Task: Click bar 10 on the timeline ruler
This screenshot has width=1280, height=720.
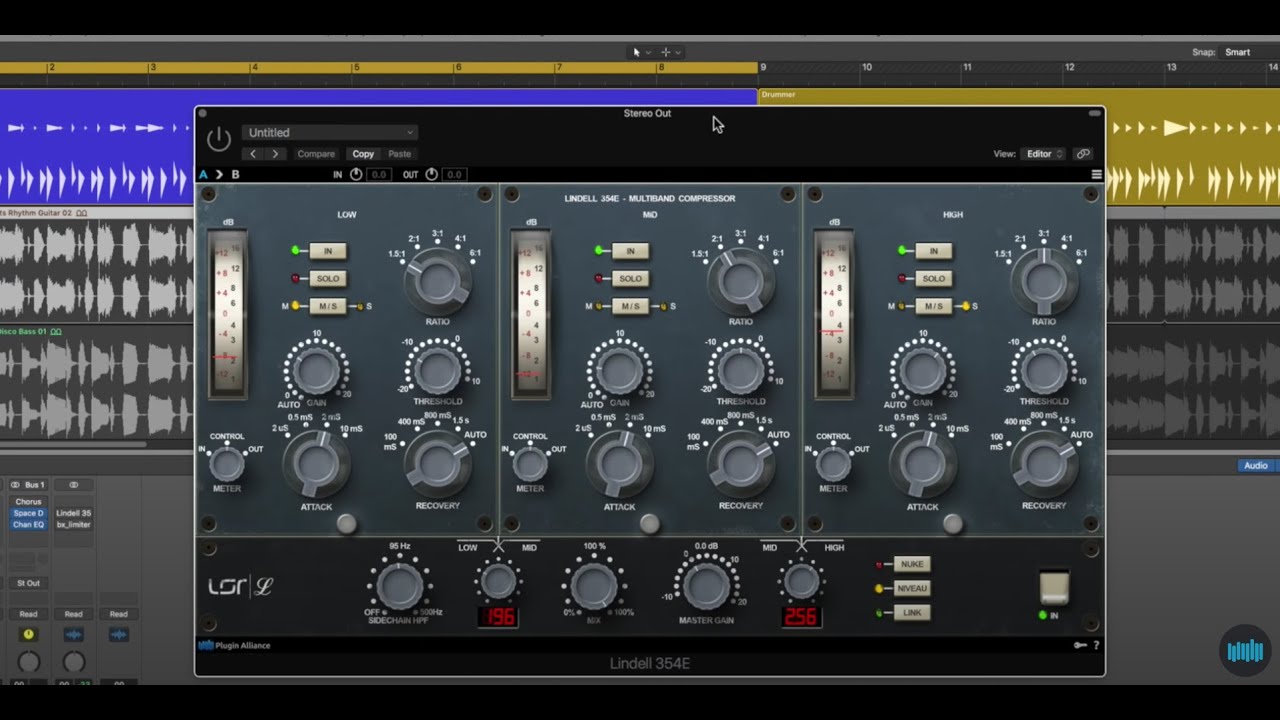Action: (x=867, y=67)
